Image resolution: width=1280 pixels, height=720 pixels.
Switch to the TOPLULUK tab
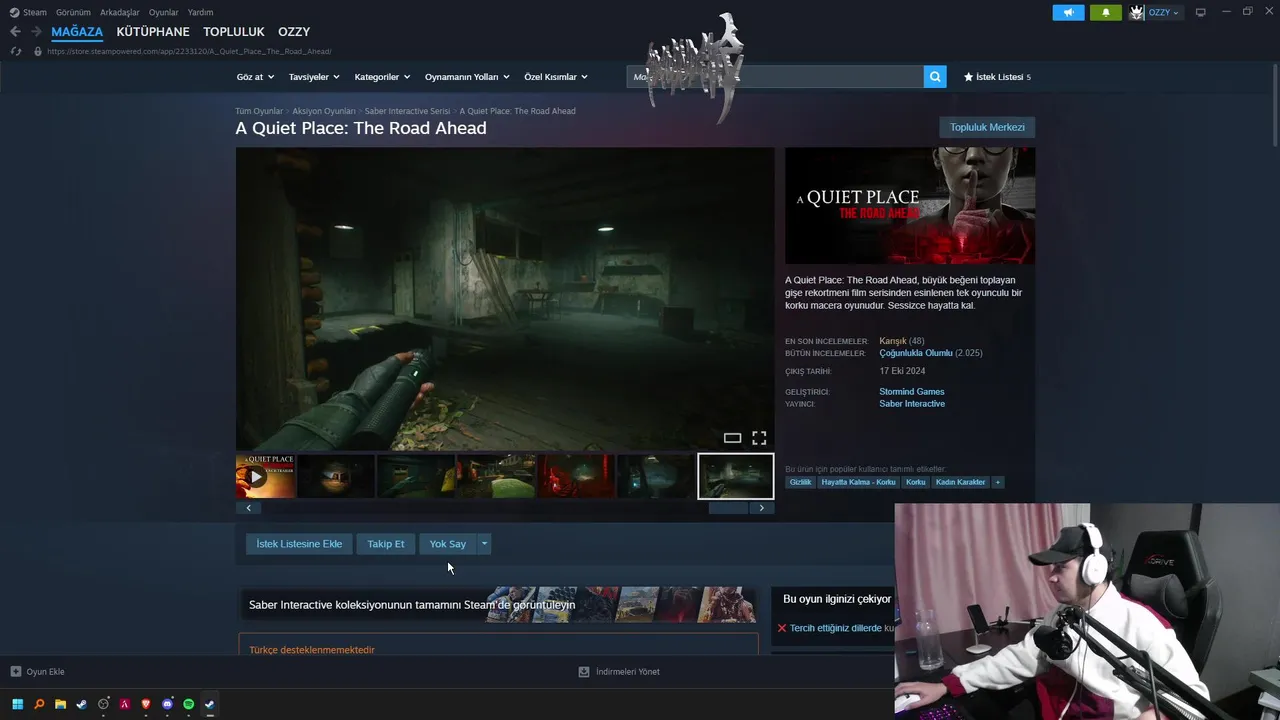[234, 32]
